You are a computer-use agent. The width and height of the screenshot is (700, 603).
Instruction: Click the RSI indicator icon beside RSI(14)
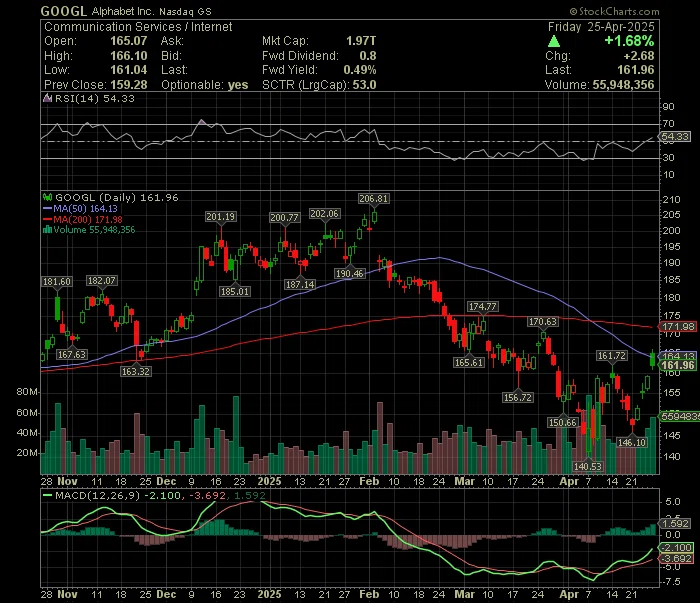tap(47, 98)
